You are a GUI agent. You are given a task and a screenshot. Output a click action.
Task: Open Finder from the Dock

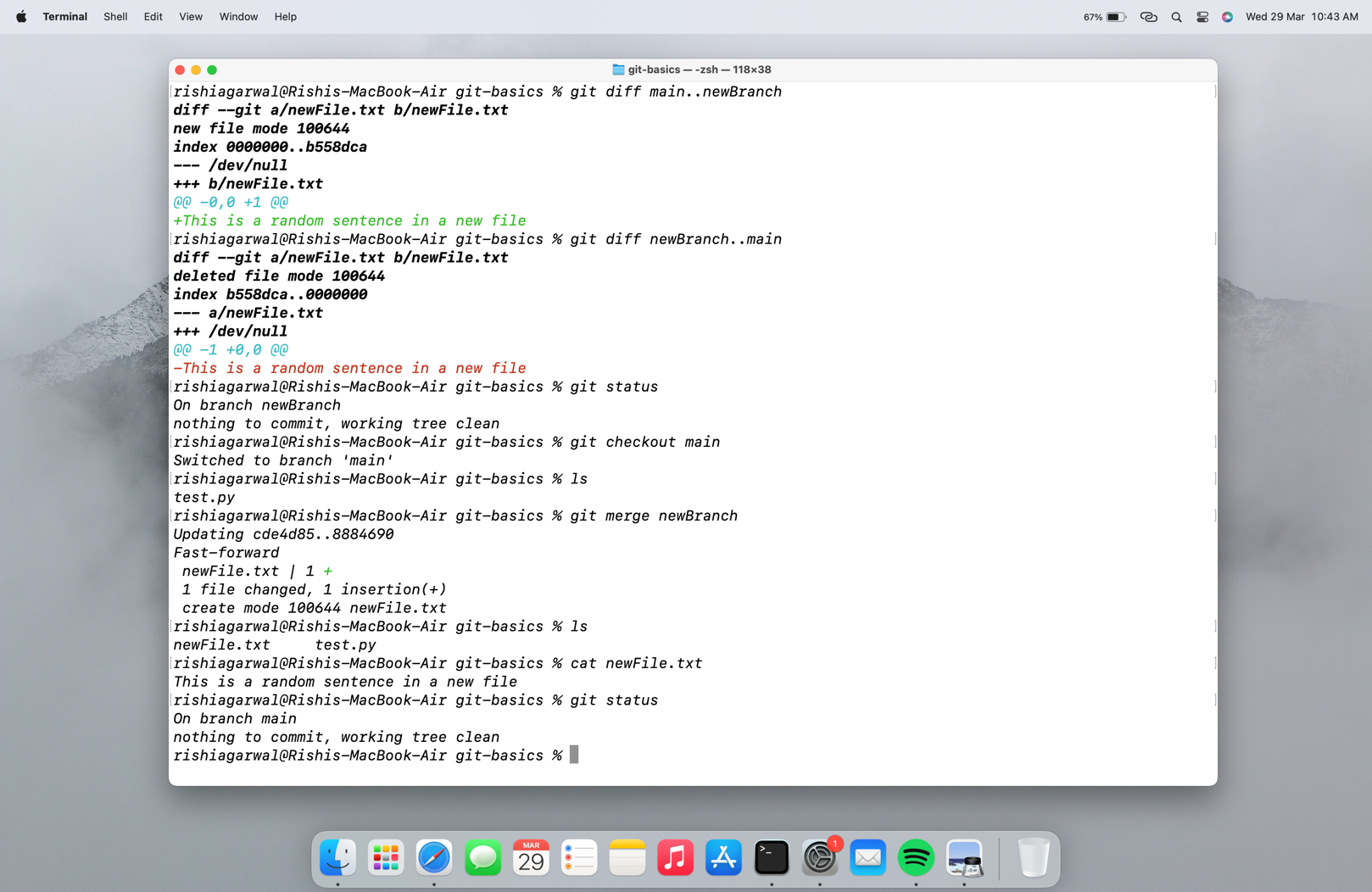pyautogui.click(x=337, y=857)
